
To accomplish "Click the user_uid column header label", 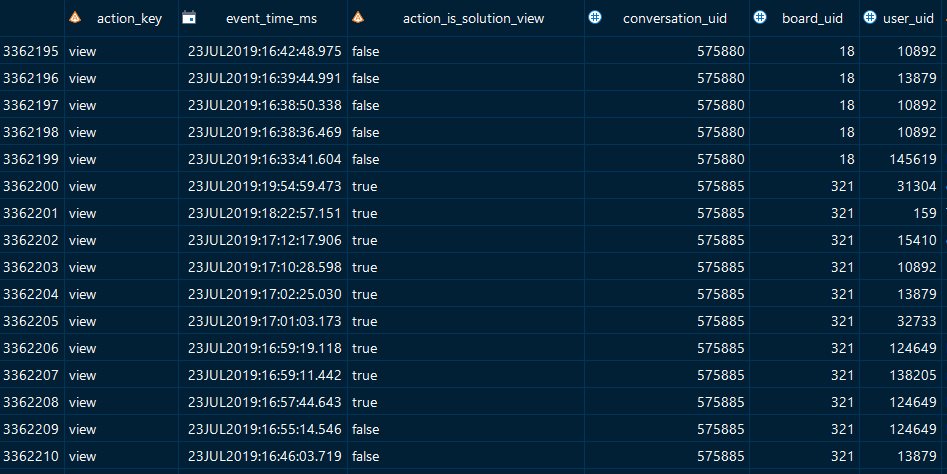I will (x=910, y=18).
